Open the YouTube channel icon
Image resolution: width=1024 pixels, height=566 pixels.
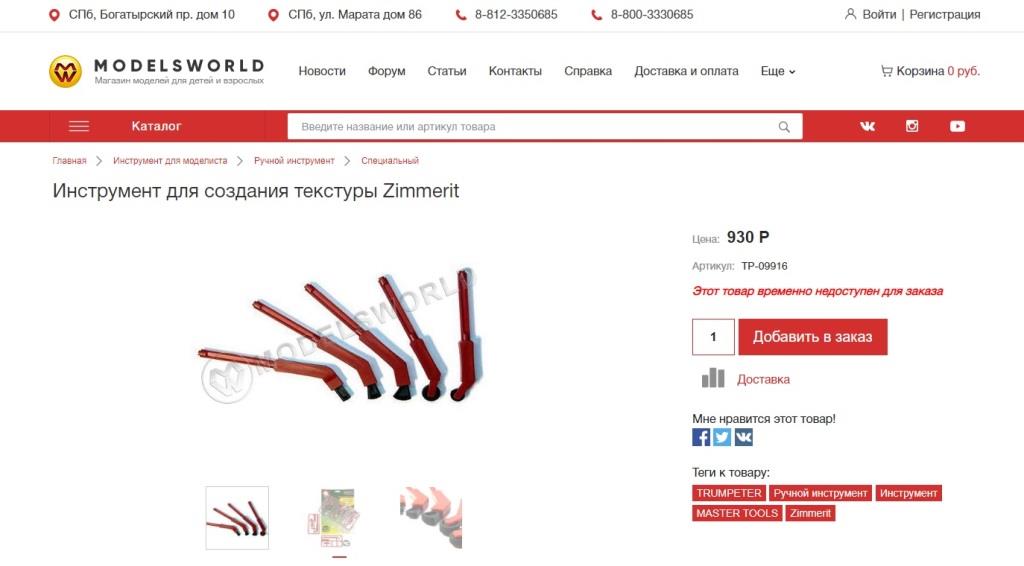tap(957, 126)
